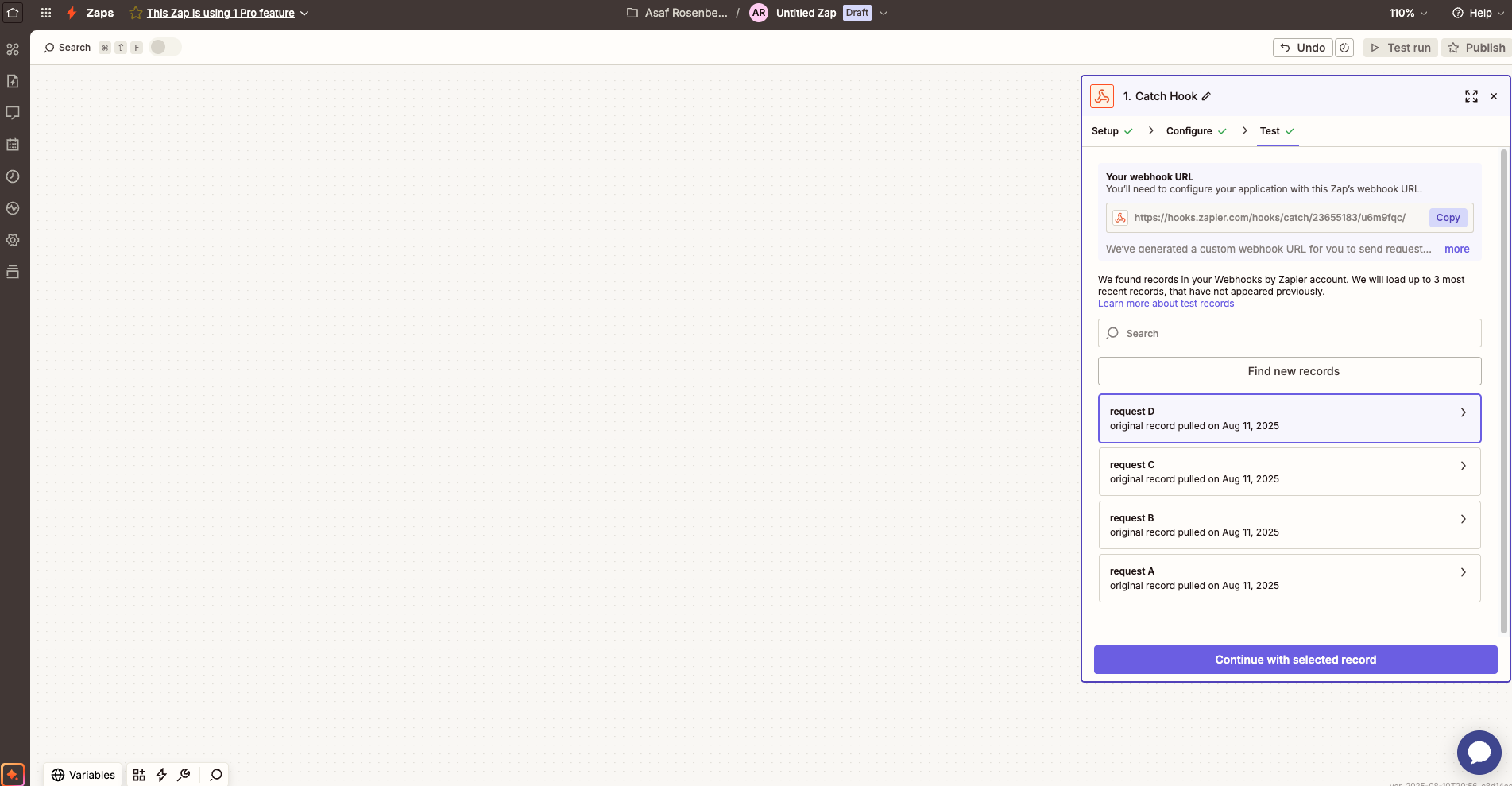The image size is (1512, 786).
Task: Open the 110% zoom level dropdown
Action: tap(1409, 13)
